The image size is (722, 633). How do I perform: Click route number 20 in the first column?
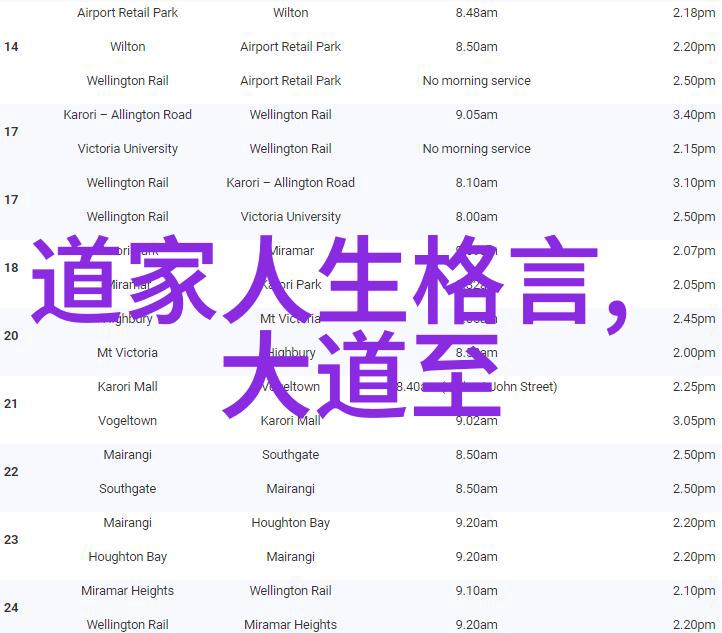pyautogui.click(x=11, y=336)
